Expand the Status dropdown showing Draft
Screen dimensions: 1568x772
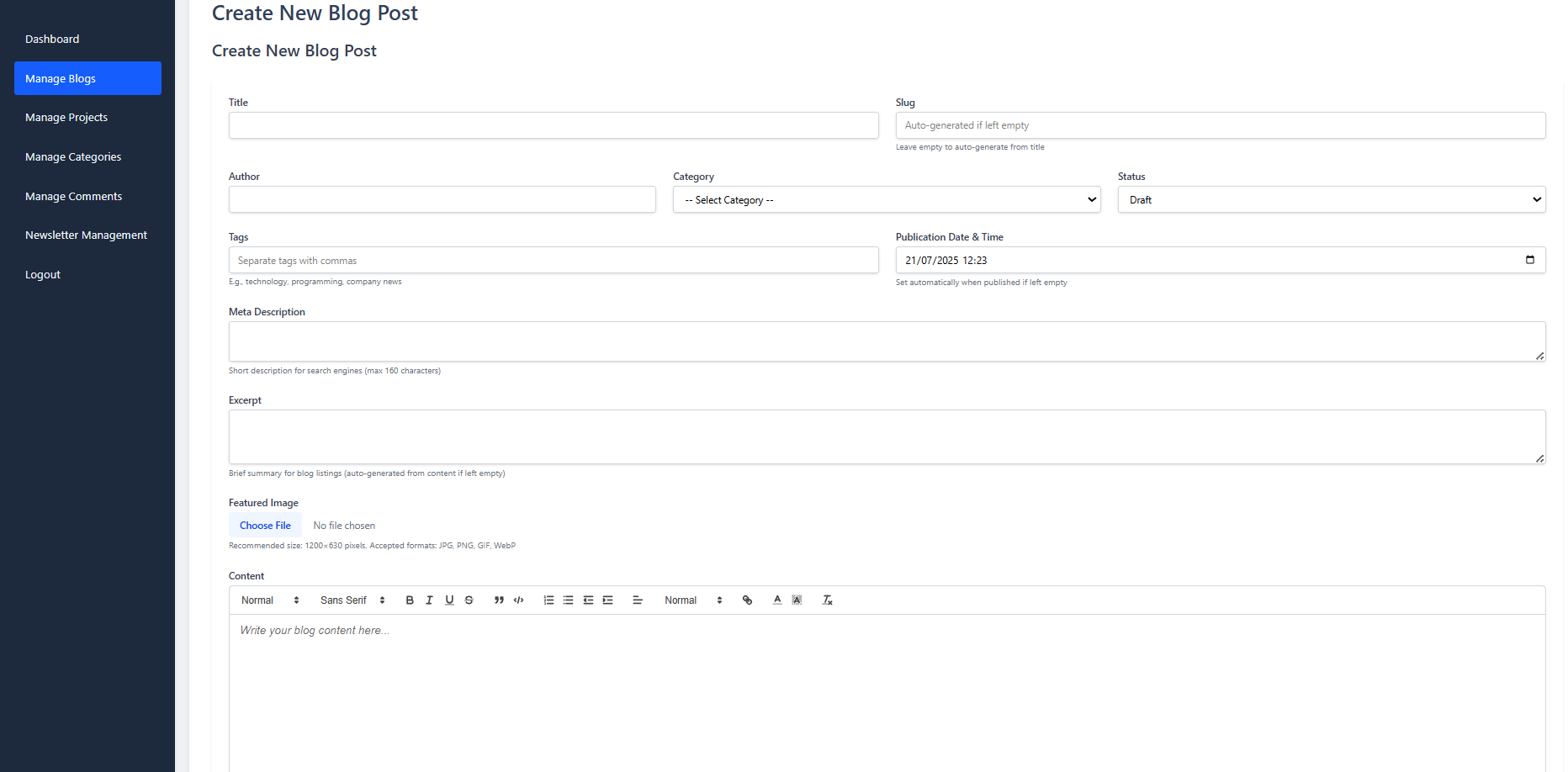point(1331,200)
